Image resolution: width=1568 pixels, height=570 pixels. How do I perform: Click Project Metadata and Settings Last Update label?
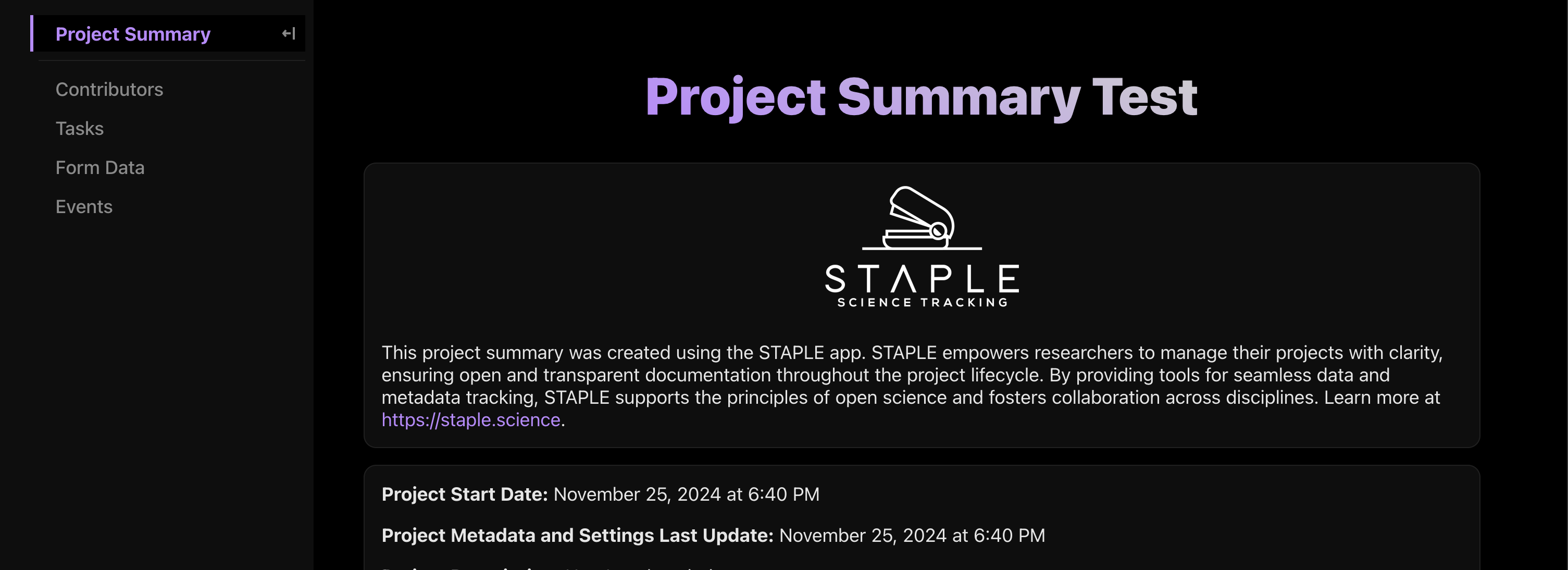pyautogui.click(x=577, y=535)
